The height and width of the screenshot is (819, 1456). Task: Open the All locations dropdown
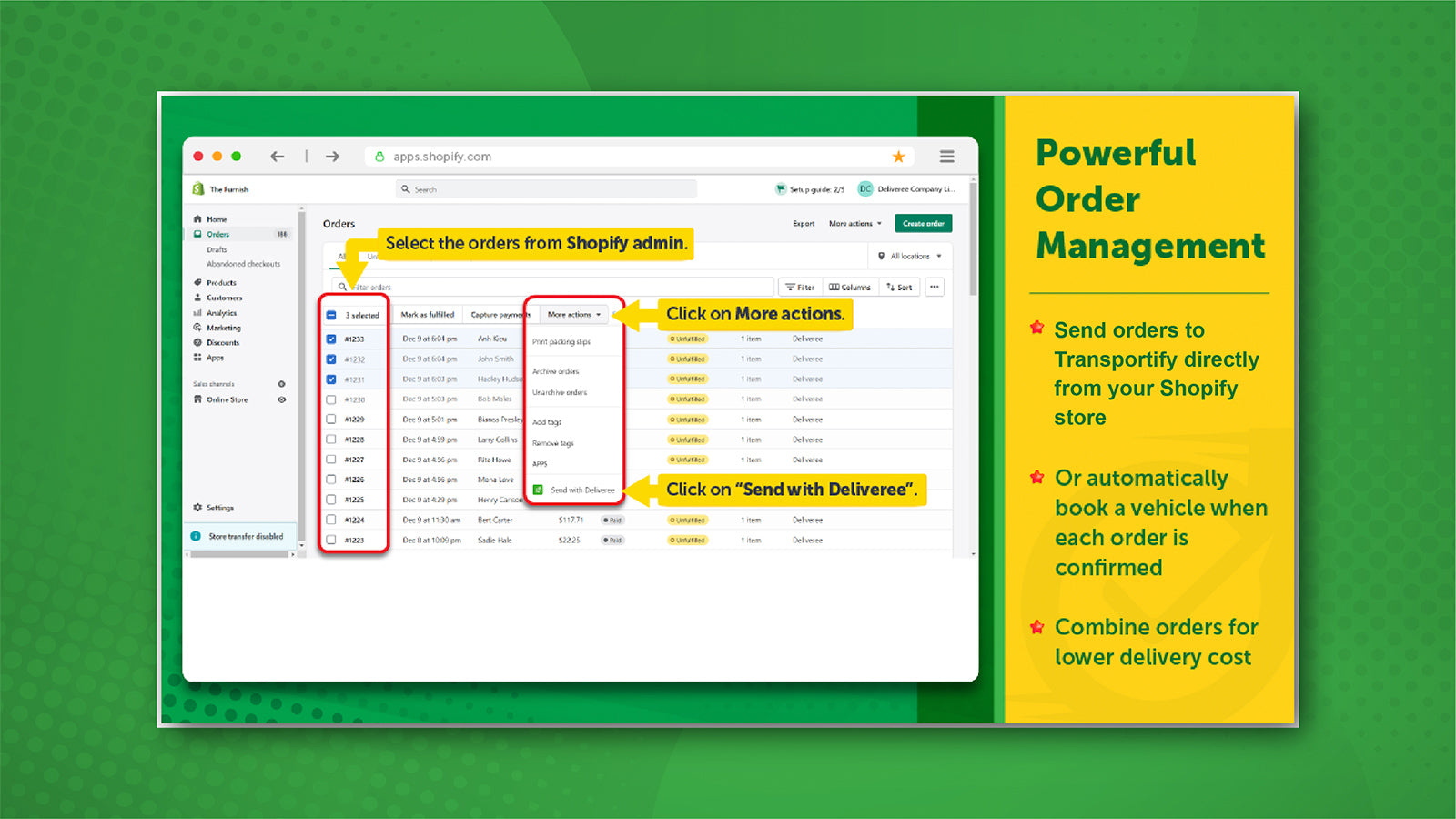tap(910, 257)
